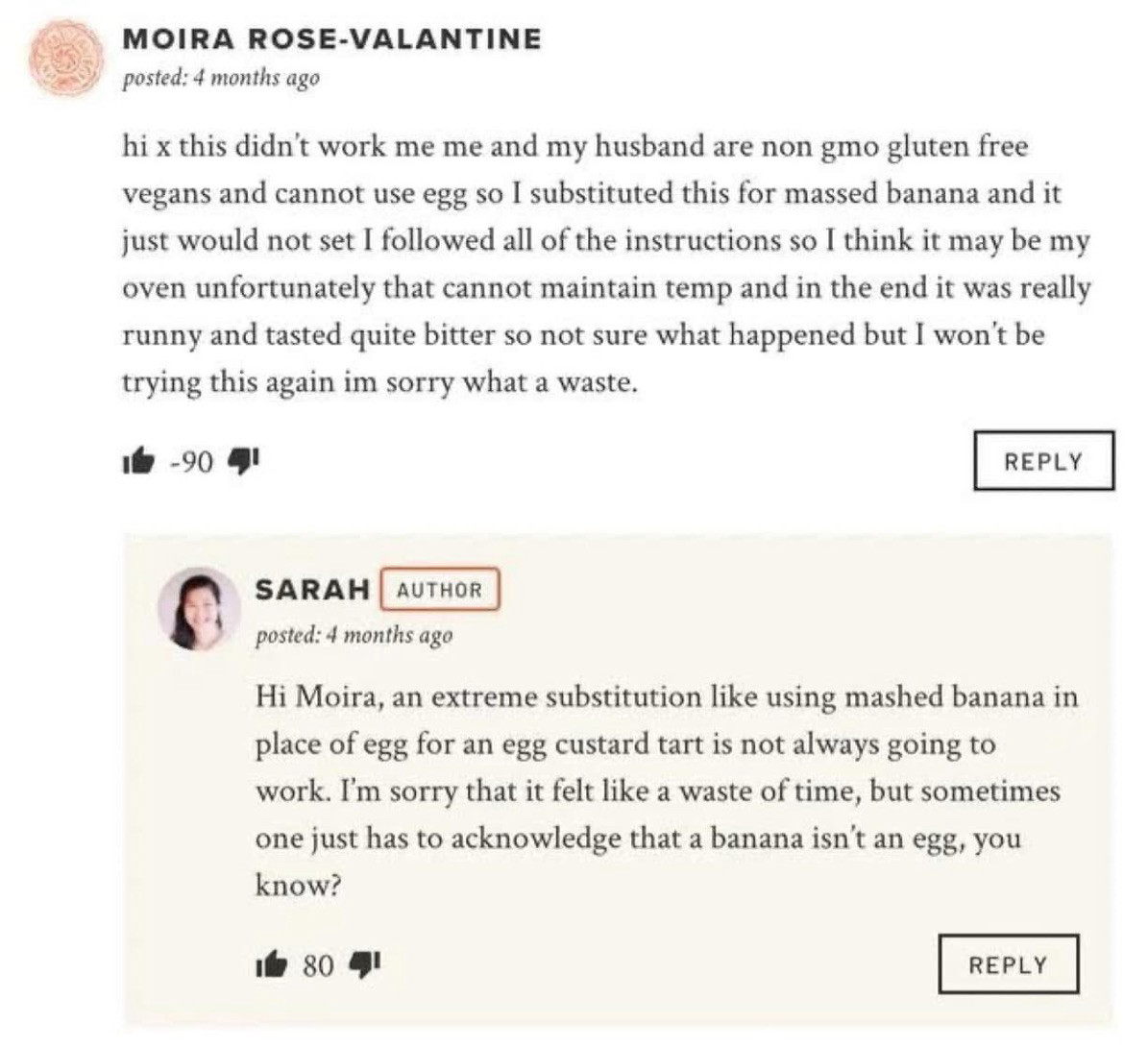This screenshot has width=1148, height=1047.
Task: Click the word 'know?' ending Sarah's reply
Action: (x=298, y=886)
